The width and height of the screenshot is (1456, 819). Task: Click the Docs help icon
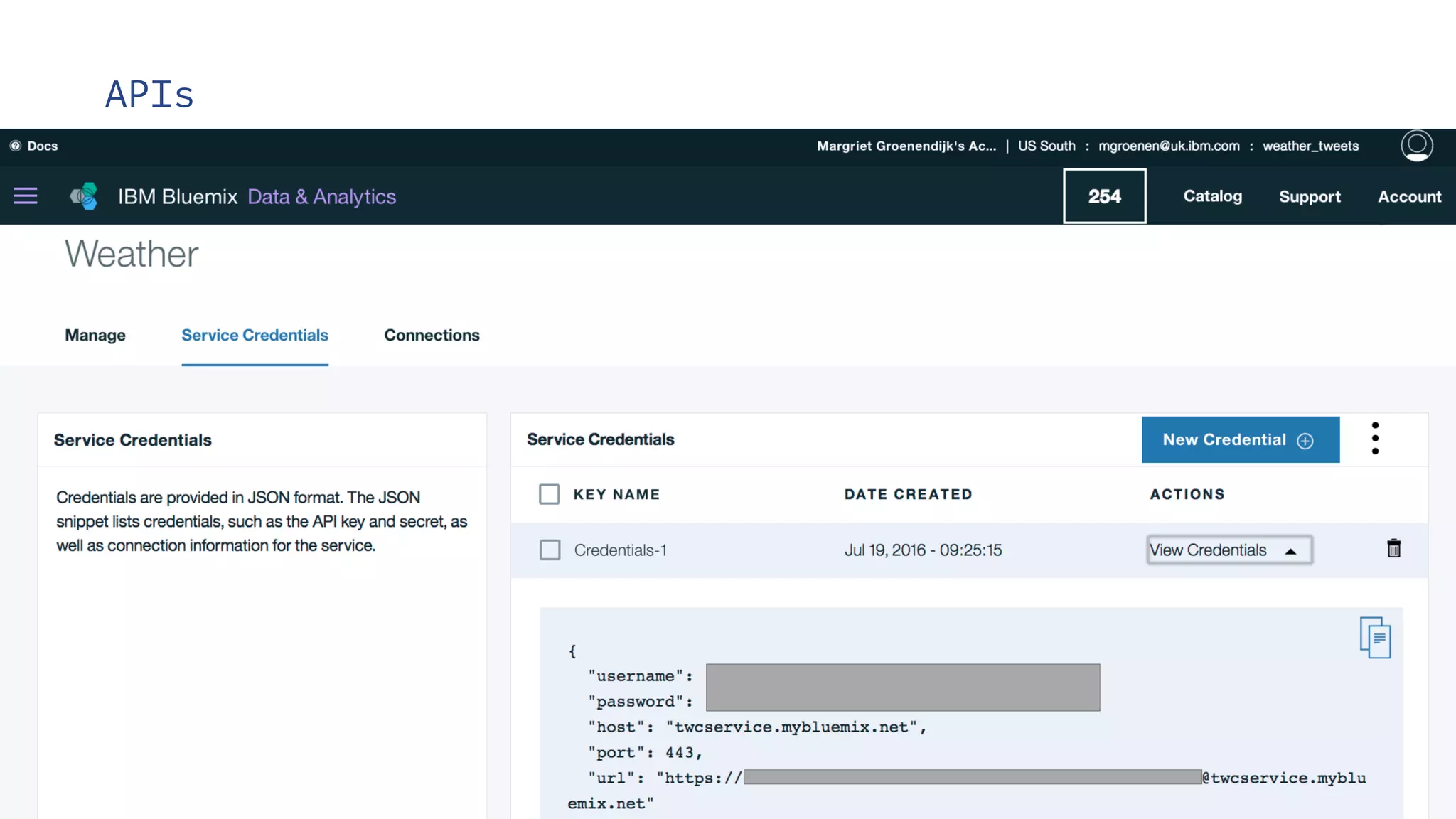(15, 146)
